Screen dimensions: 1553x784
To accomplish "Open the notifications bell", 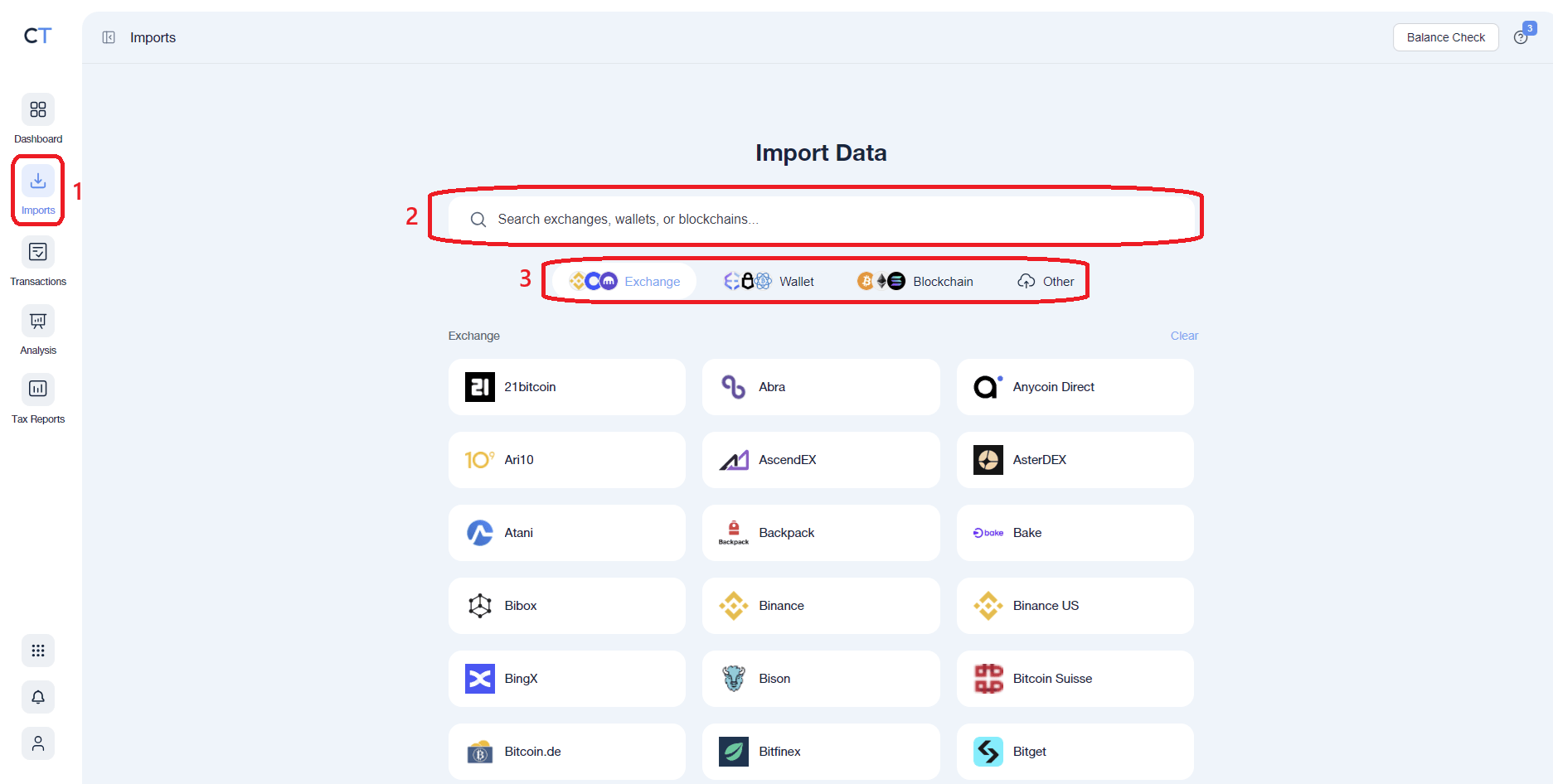I will [x=38, y=697].
